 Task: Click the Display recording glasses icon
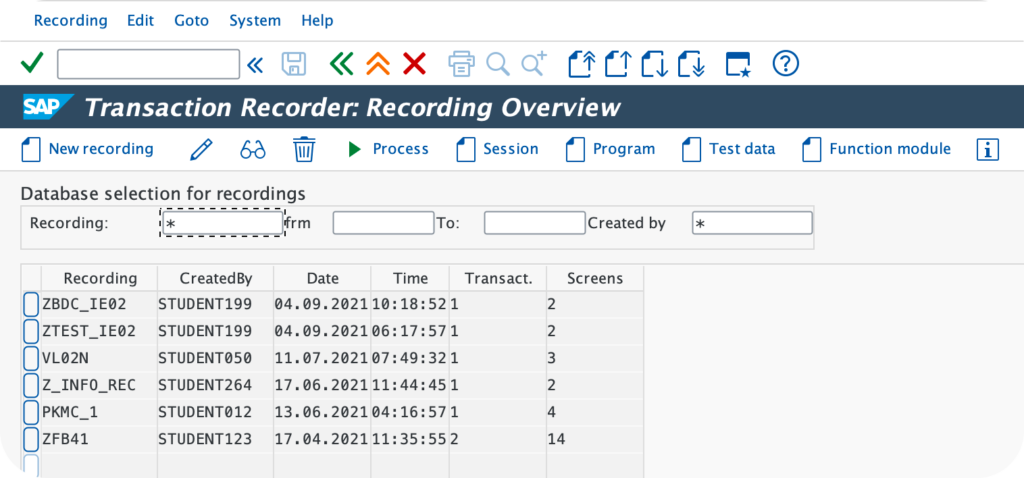tap(253, 150)
